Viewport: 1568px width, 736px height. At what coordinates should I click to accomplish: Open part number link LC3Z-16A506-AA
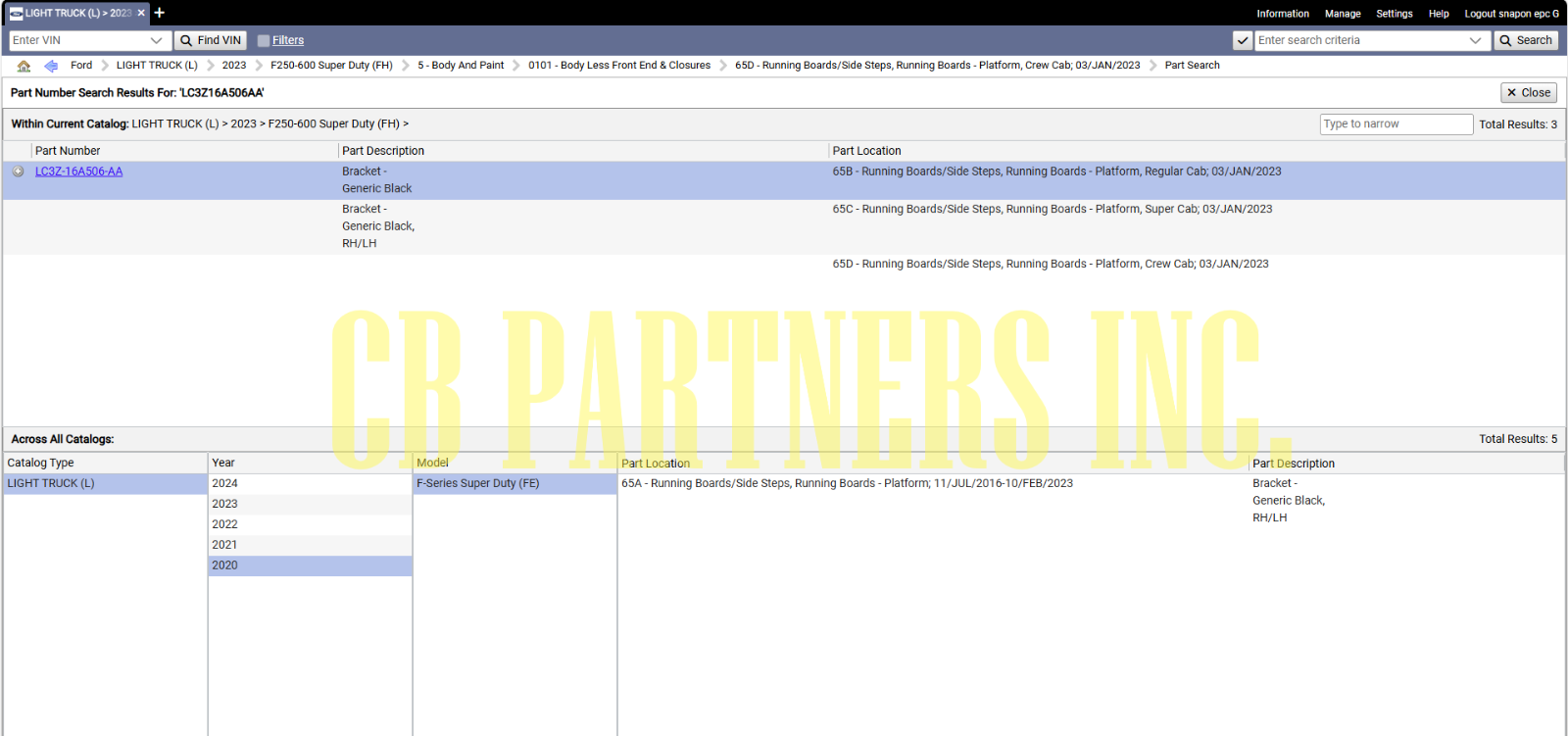78,172
